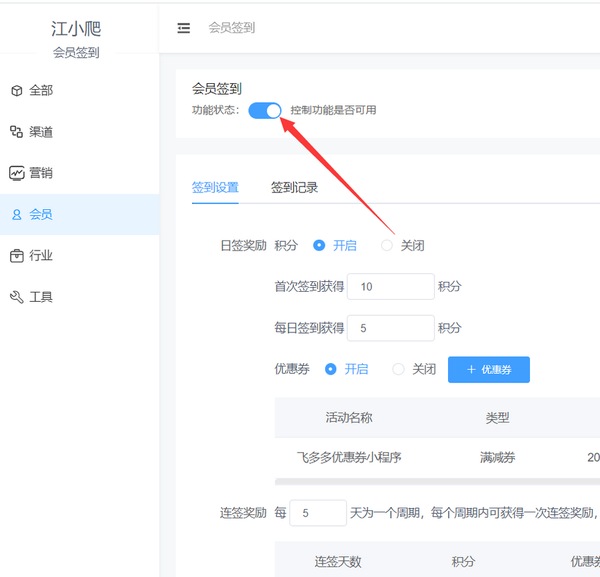The image size is (600, 577).
Task: Select 开启 for 日签奖励 积分
Action: point(319,245)
